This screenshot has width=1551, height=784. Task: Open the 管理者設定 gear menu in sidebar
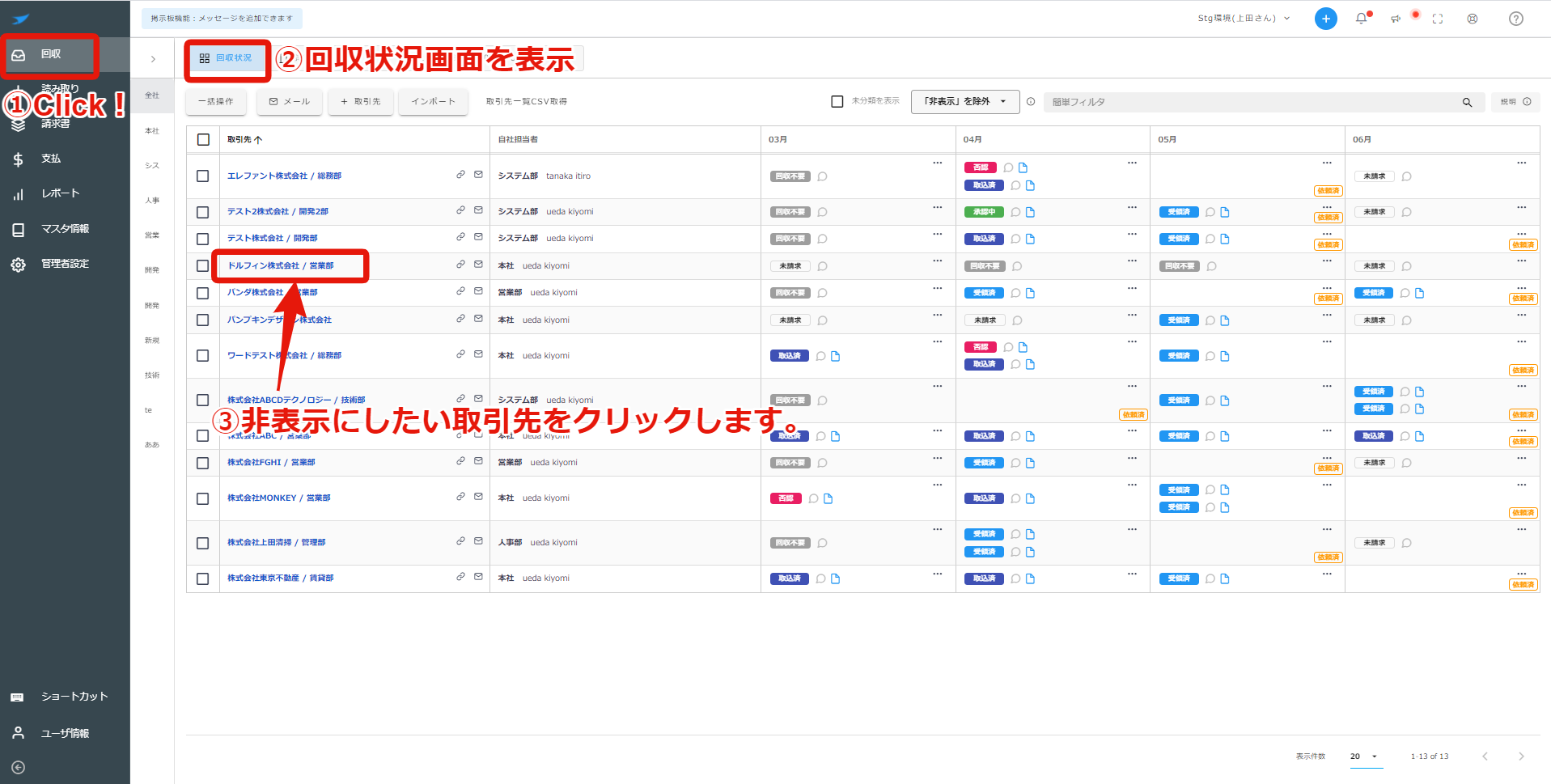click(x=65, y=264)
